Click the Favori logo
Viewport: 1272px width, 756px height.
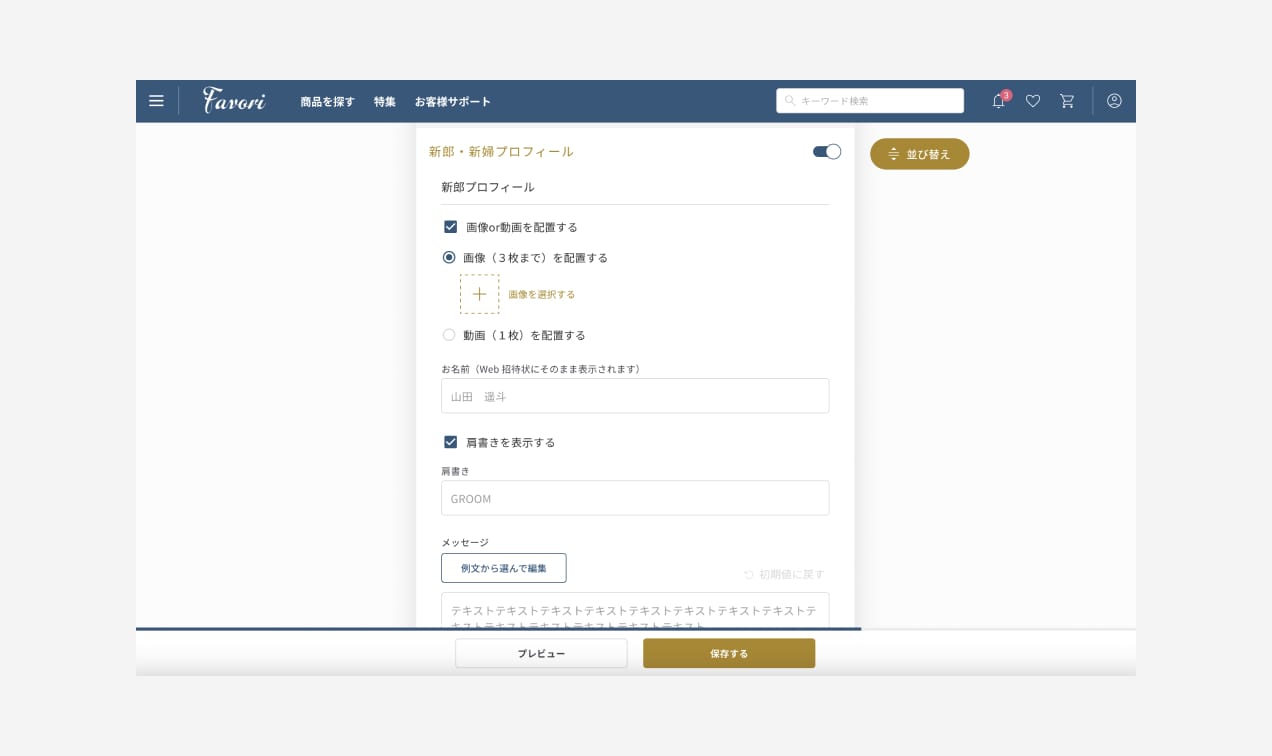click(x=234, y=100)
